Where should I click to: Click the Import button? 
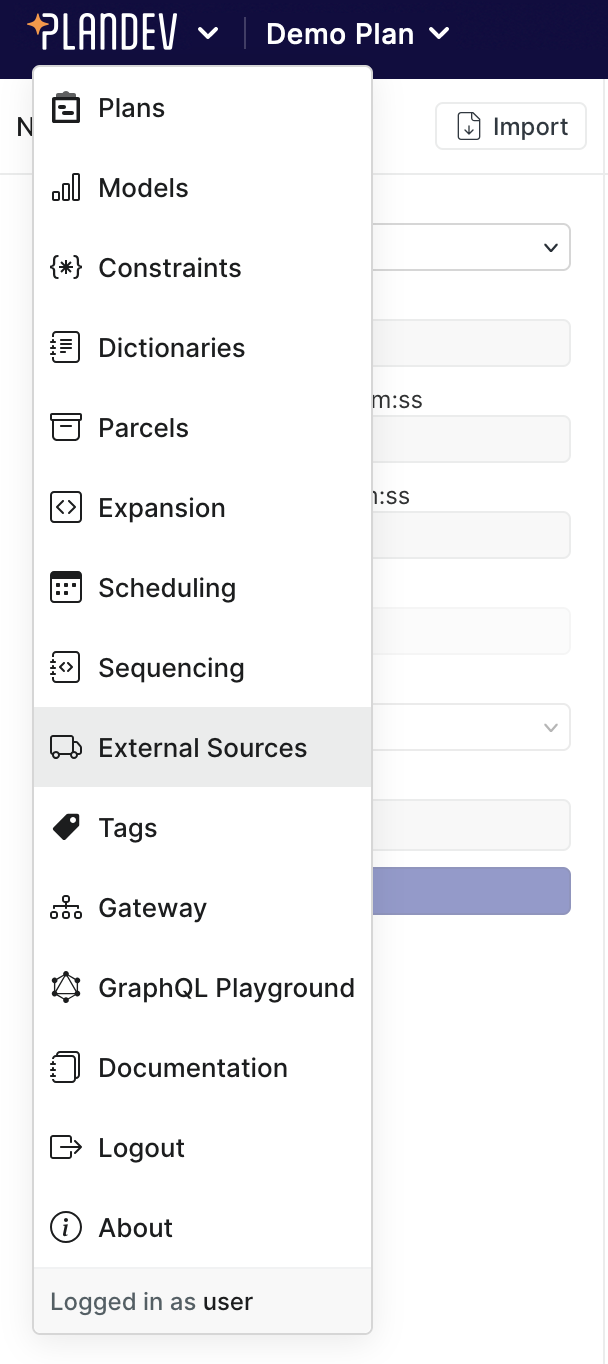pos(510,126)
